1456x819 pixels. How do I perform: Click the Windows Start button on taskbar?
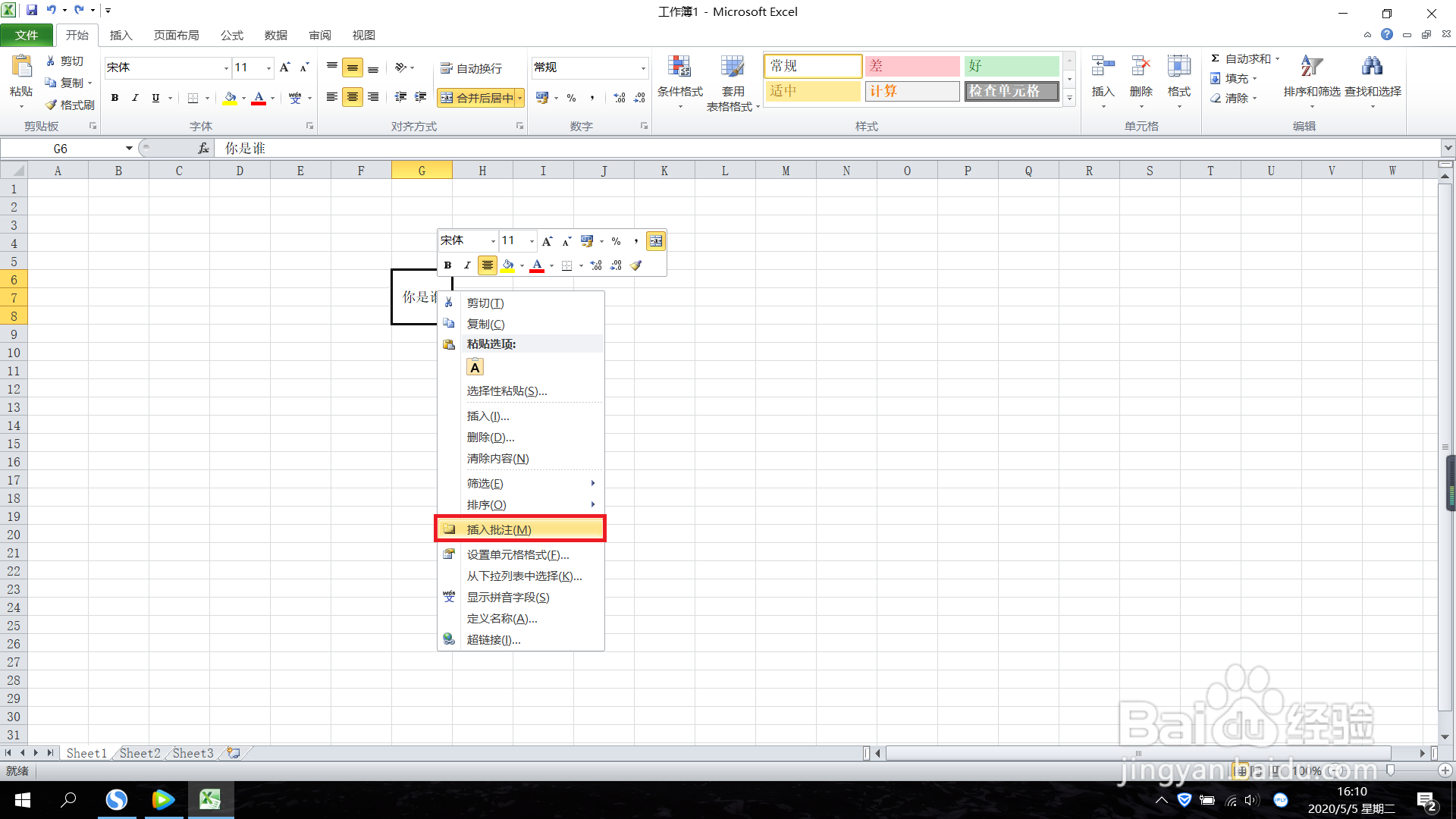click(x=23, y=800)
